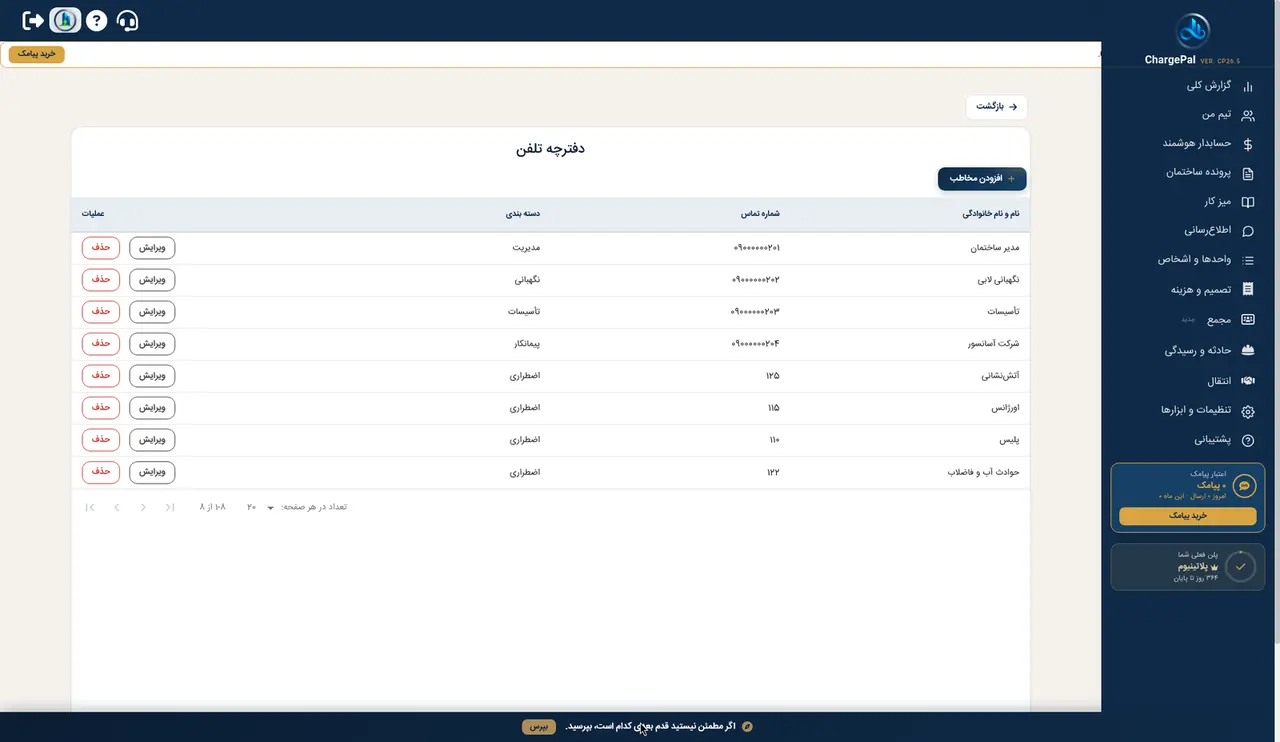The width and height of the screenshot is (1280, 742).
Task: Click the list icon beside واحدها و اشخاص
Action: 1247,260
